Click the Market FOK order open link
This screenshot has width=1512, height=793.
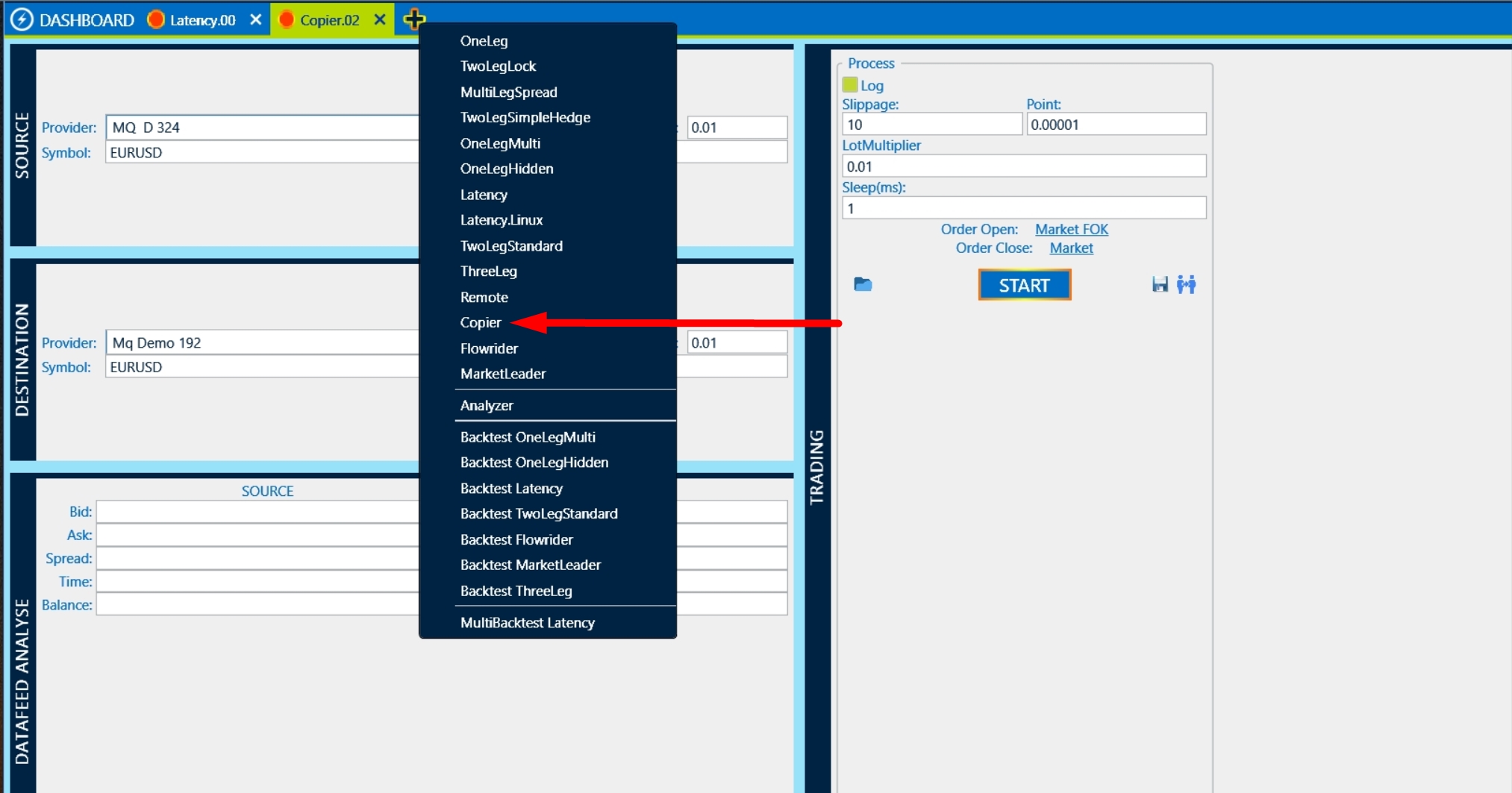[x=1071, y=229]
